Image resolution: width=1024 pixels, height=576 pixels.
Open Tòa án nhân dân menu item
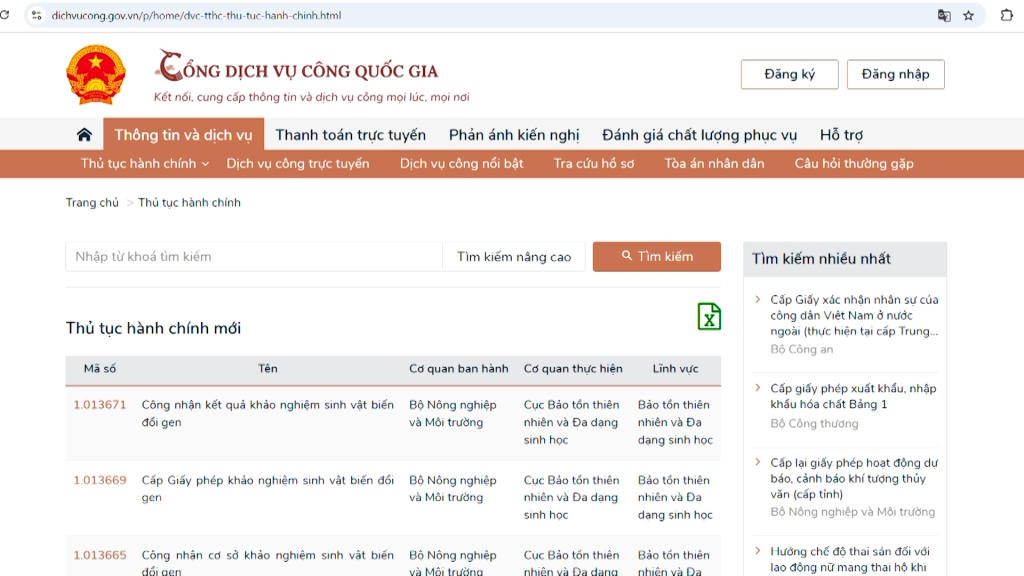pyautogui.click(x=714, y=164)
